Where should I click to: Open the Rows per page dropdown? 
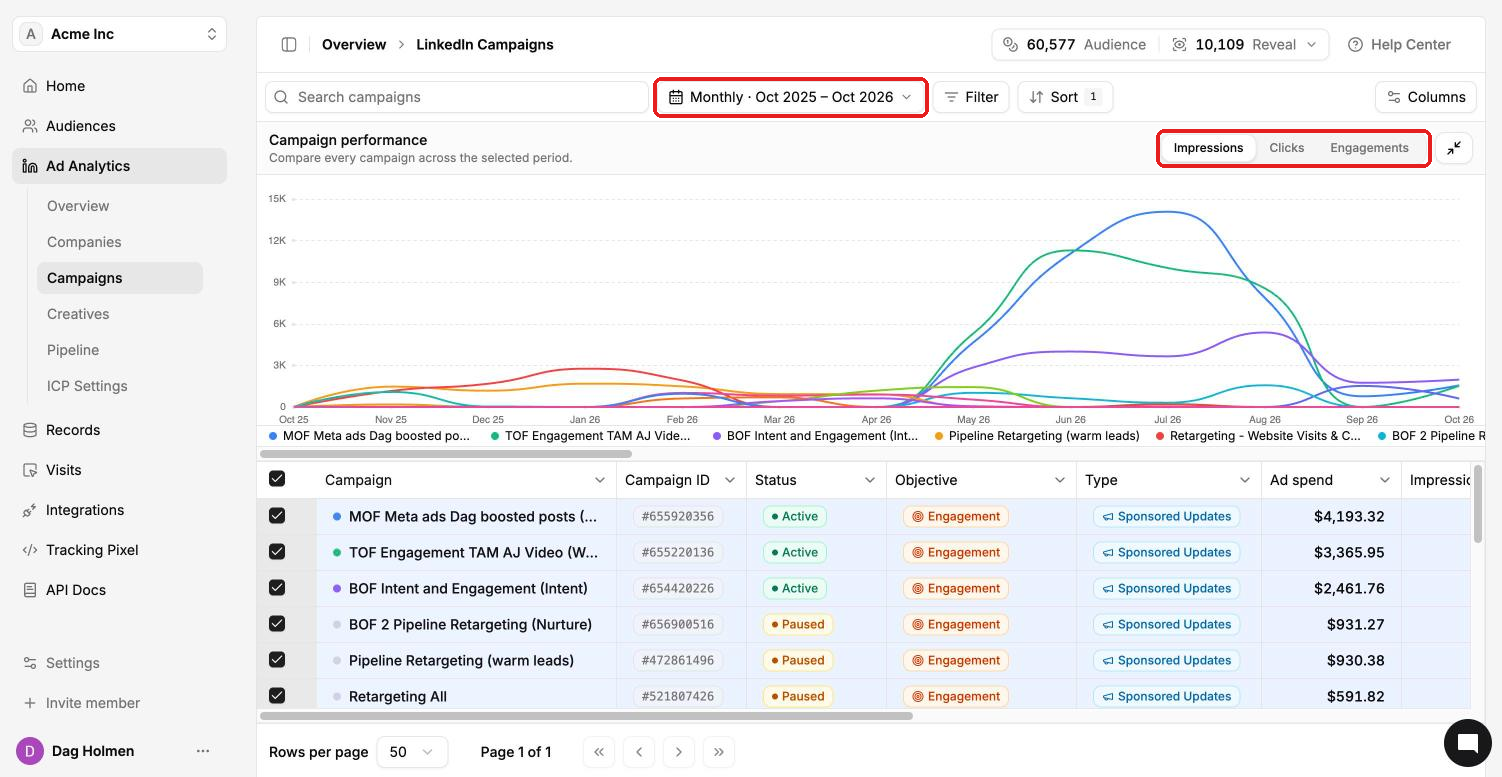(x=412, y=752)
